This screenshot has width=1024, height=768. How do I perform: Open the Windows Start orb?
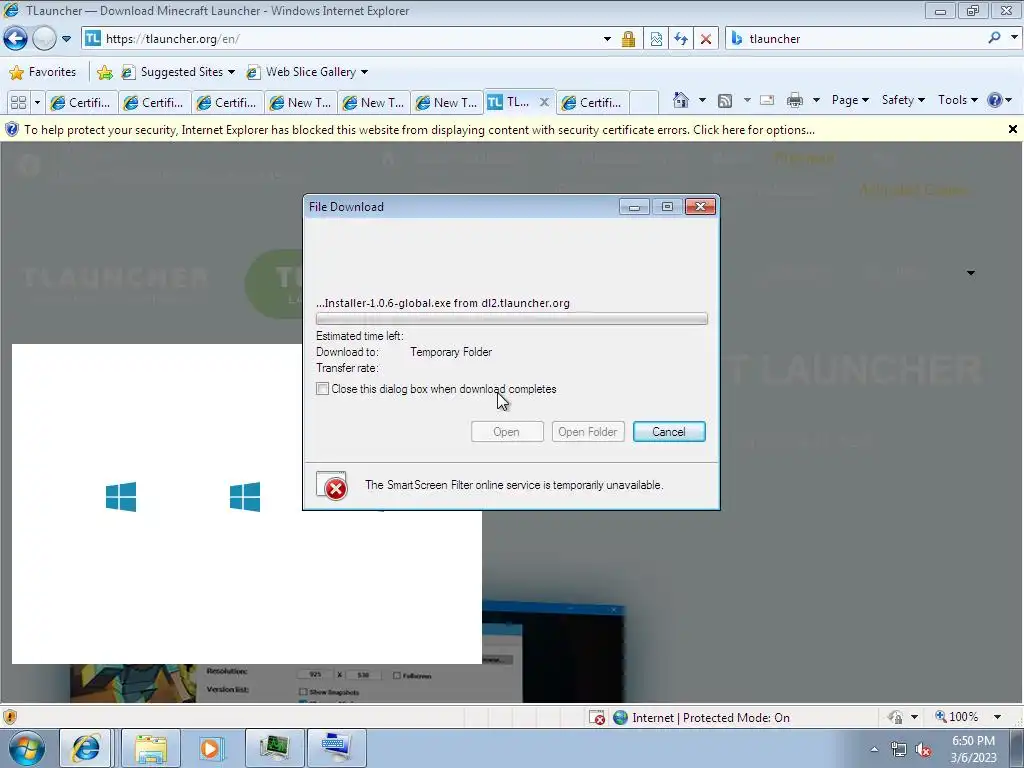[x=27, y=748]
